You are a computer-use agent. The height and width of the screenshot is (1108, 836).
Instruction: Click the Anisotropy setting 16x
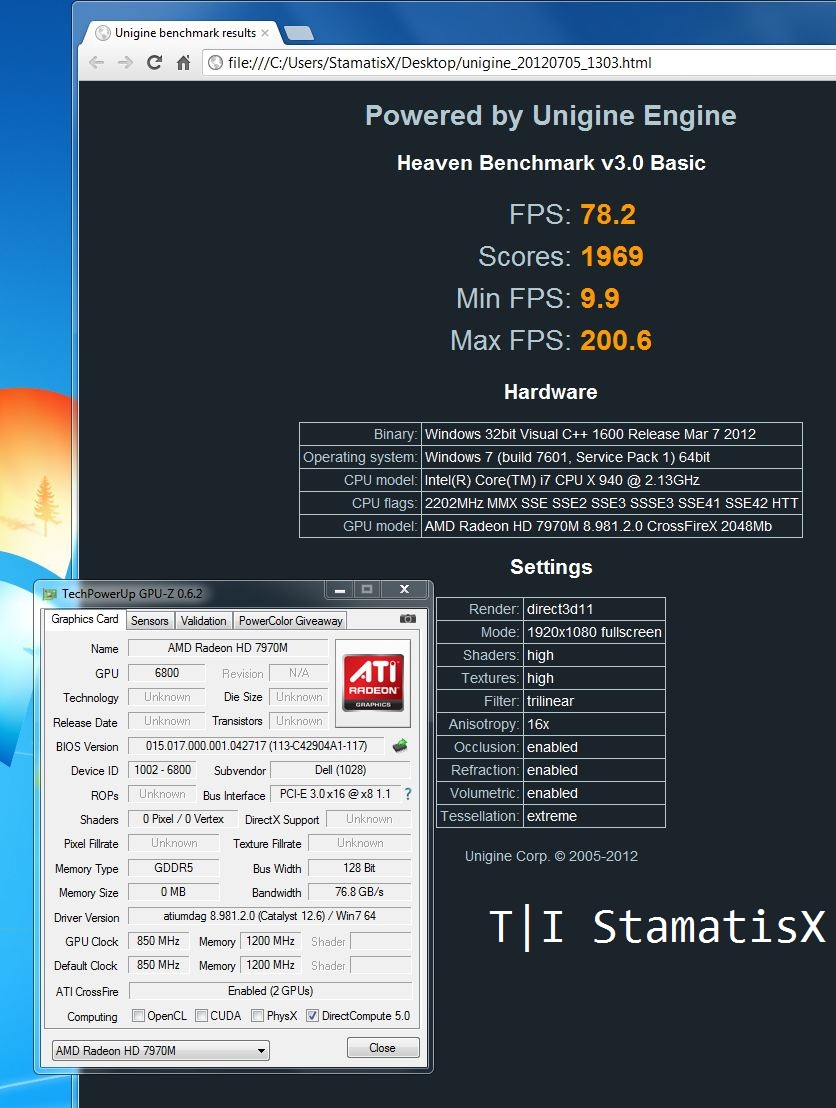click(594, 724)
